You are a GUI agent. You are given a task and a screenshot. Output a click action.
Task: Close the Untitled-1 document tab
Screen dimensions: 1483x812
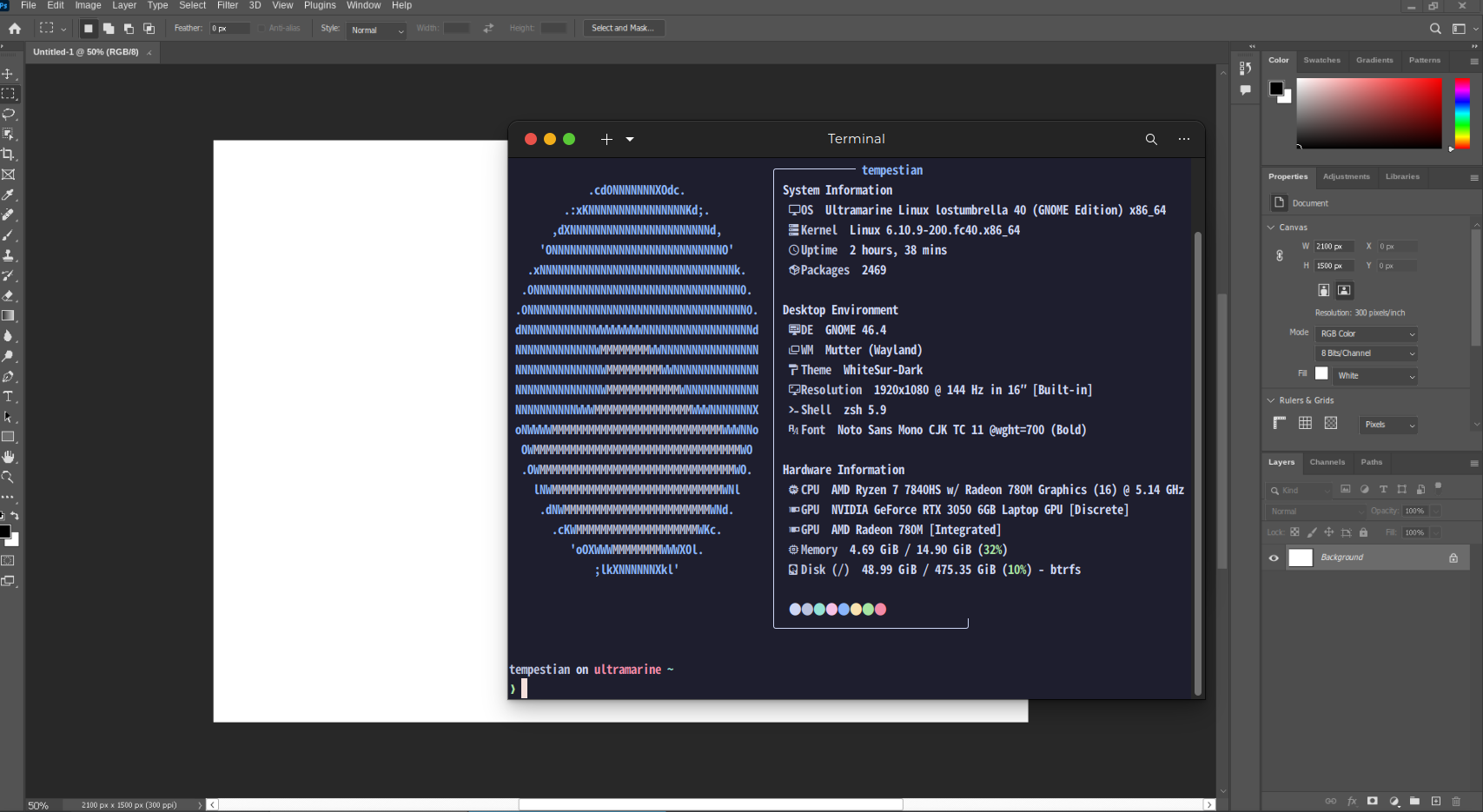[x=149, y=53]
